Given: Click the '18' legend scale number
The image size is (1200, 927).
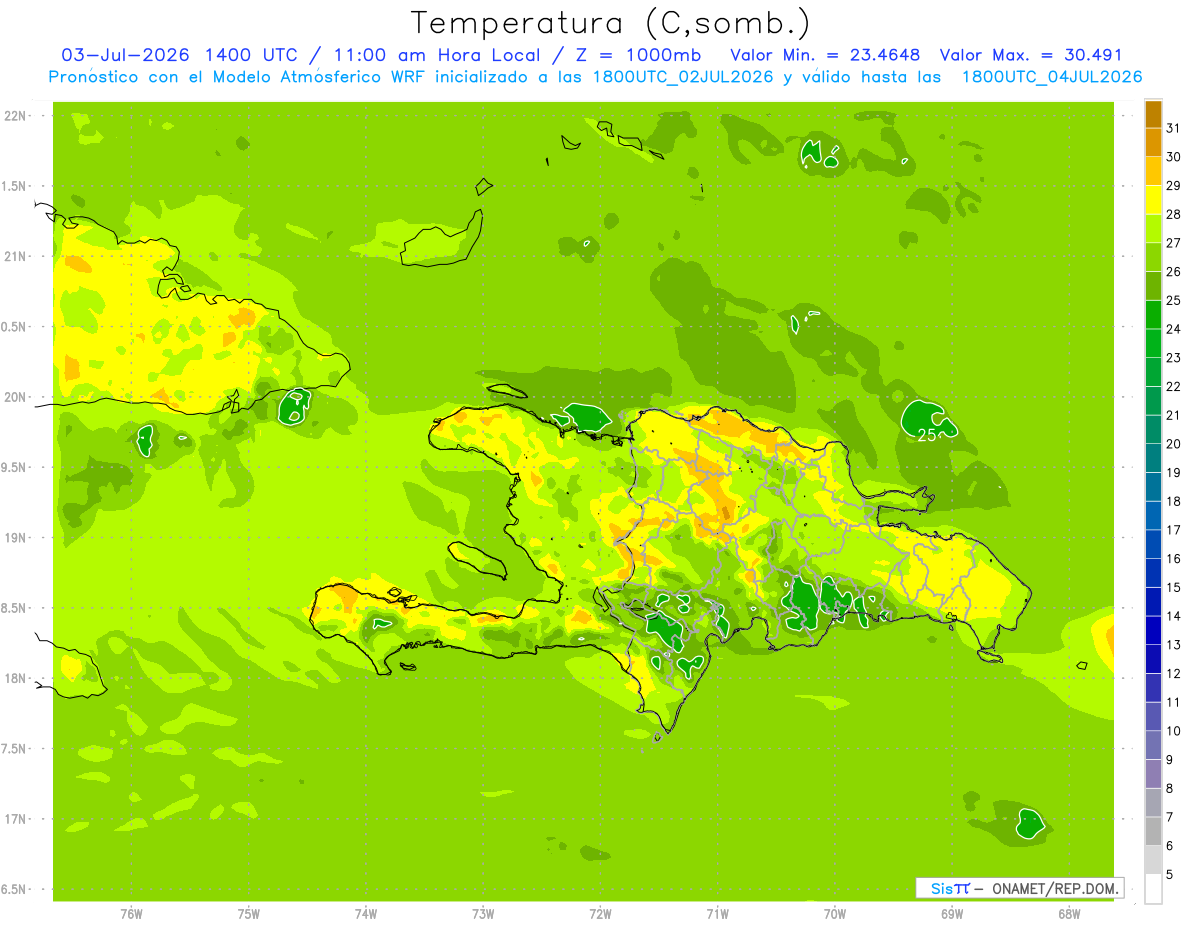Looking at the screenshot, I should [1174, 501].
